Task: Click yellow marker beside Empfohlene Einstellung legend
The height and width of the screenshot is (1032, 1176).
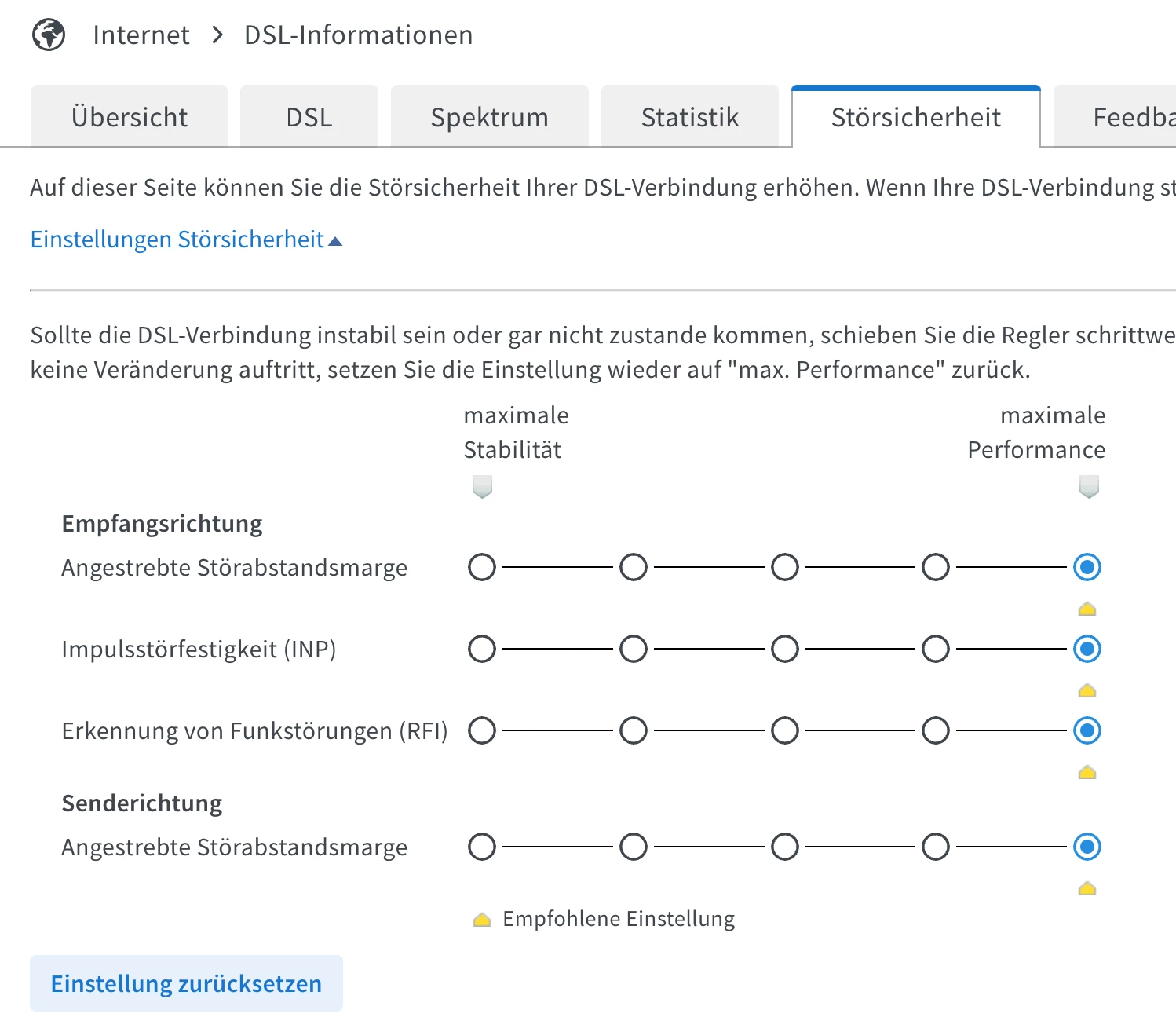Action: pyautogui.click(x=482, y=919)
